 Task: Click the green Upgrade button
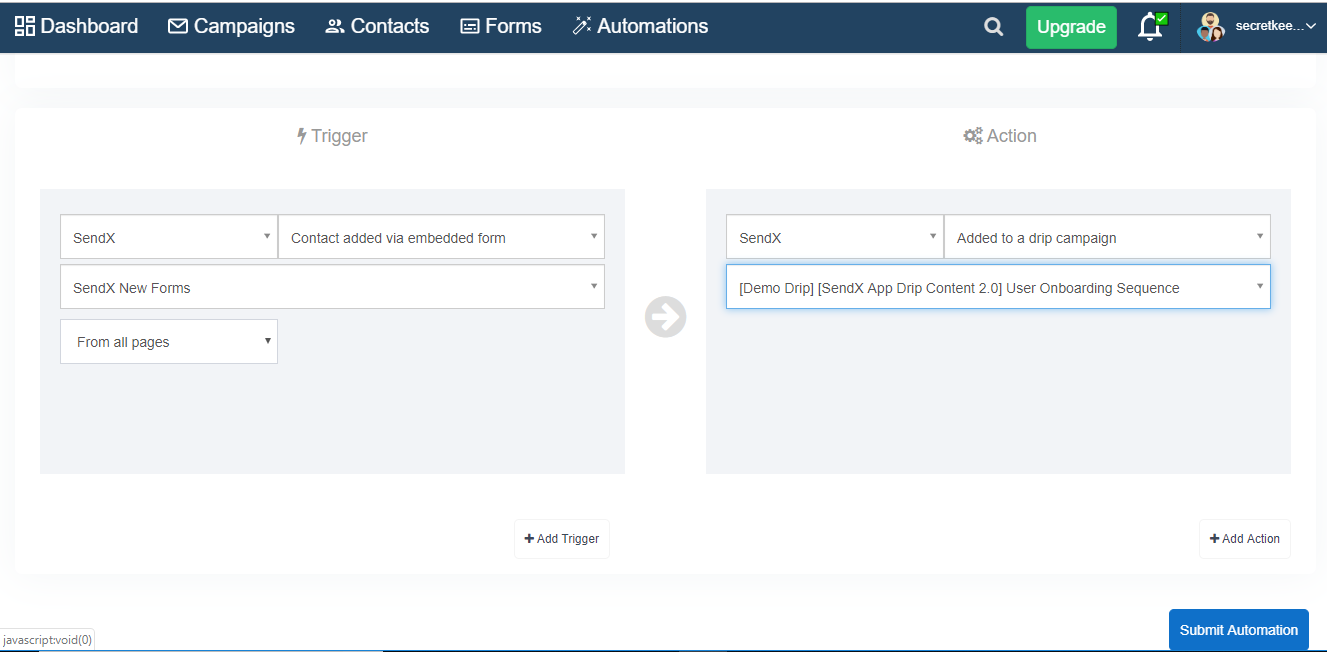click(1071, 27)
